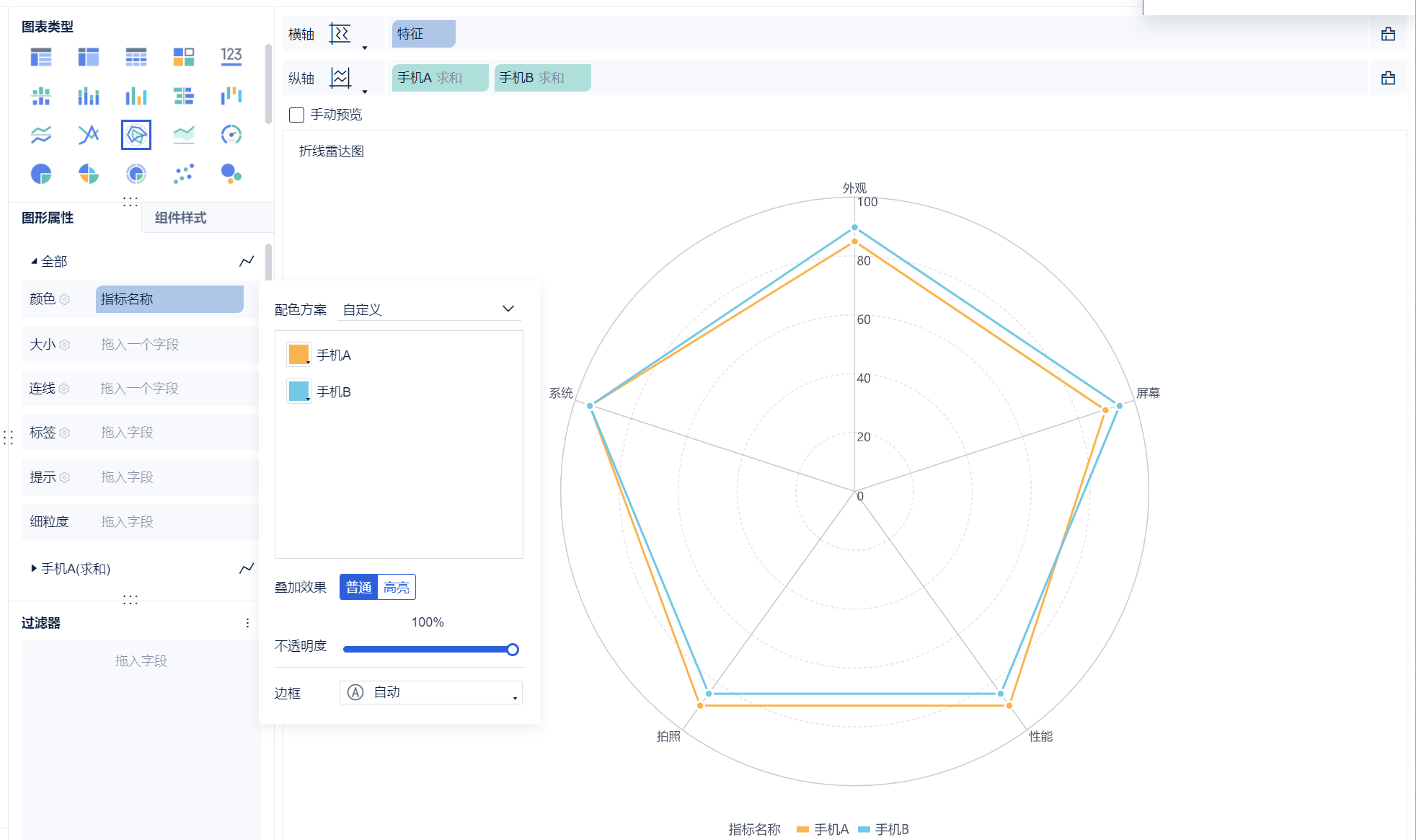Viewport: 1416px width, 840px height.
Task: Pick the area chart type icon
Action: [184, 135]
